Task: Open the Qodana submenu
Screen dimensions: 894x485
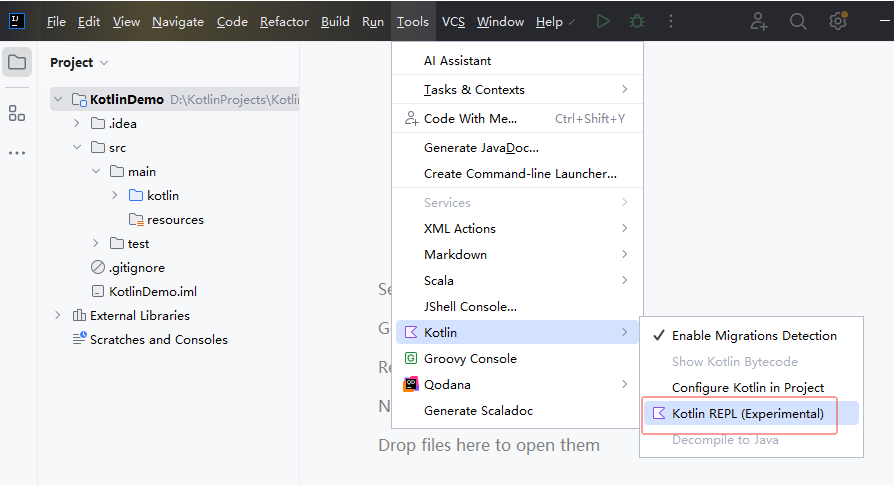Action: point(517,385)
